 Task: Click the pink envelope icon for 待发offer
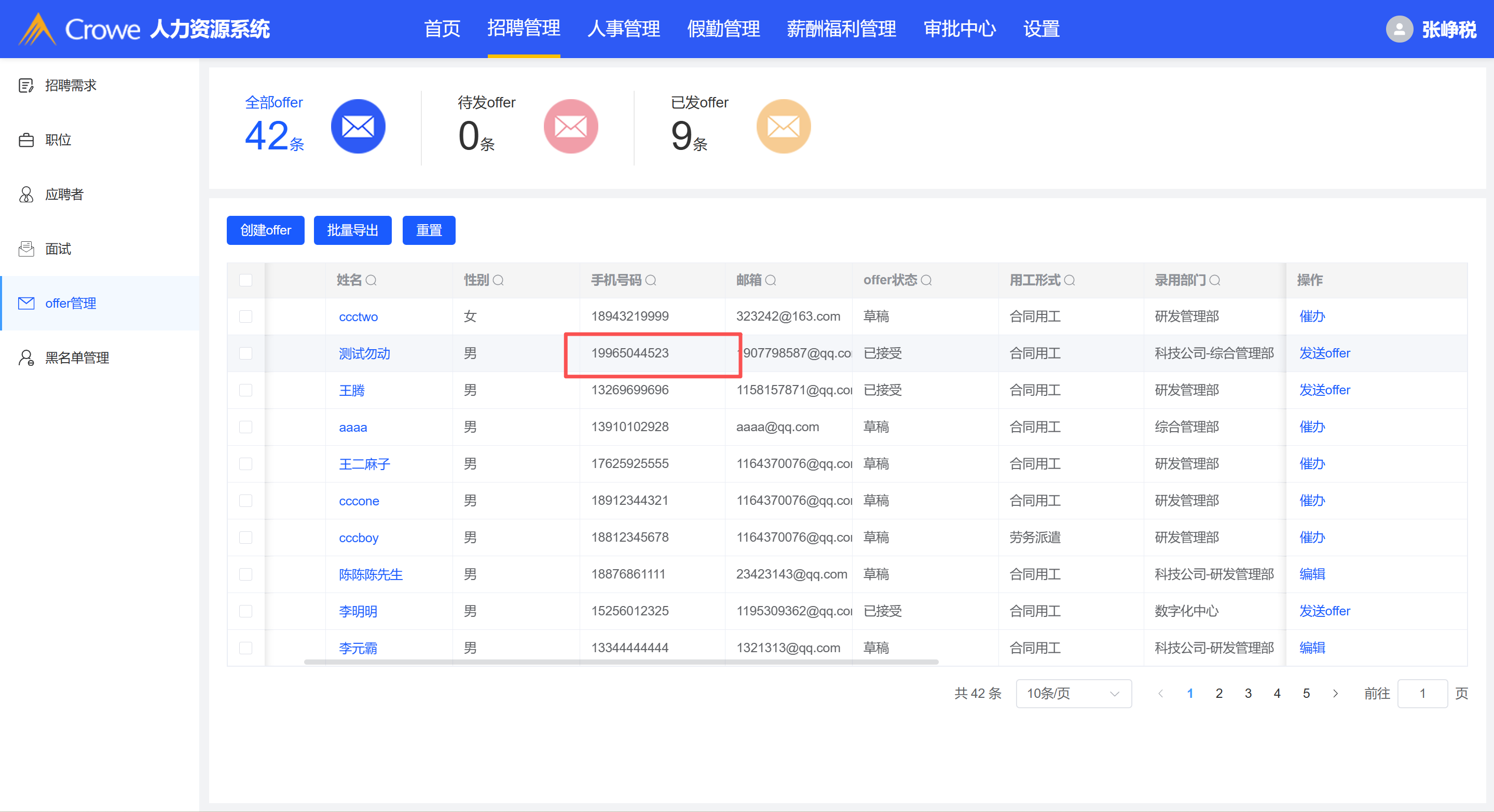570,126
